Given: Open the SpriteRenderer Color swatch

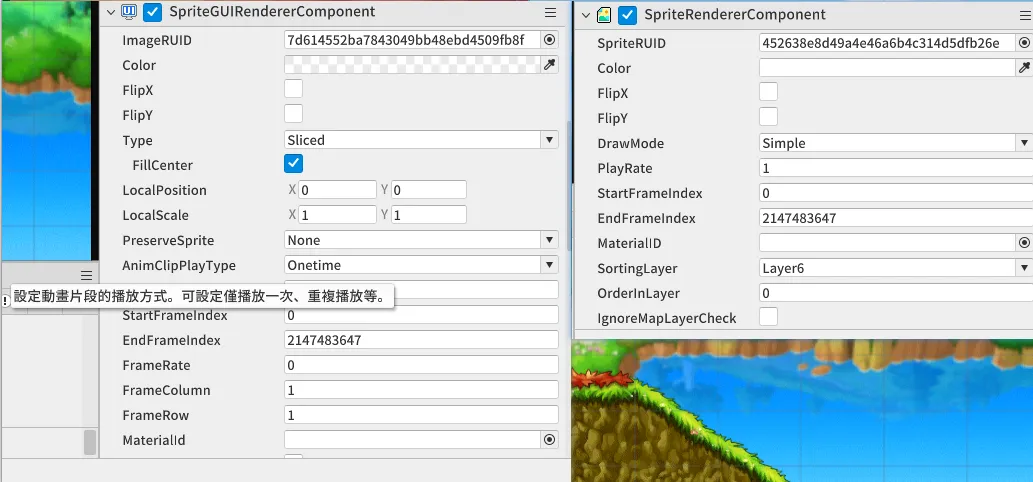Looking at the screenshot, I should pos(887,68).
